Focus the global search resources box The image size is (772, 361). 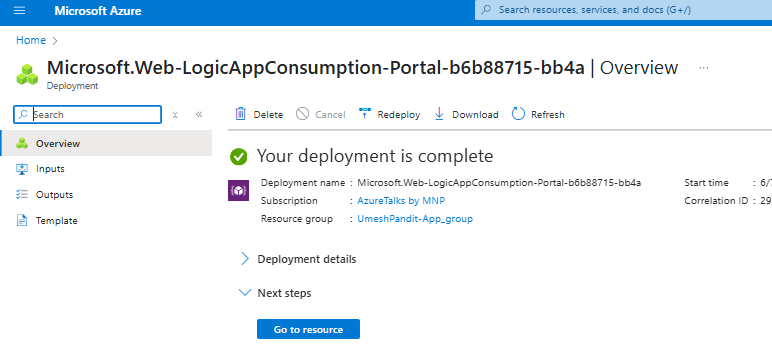pyautogui.click(x=623, y=10)
